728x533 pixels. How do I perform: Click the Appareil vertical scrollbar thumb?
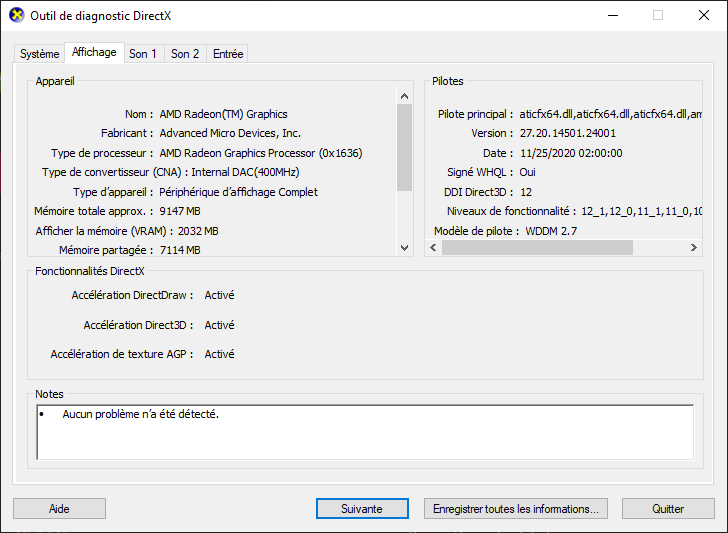404,147
